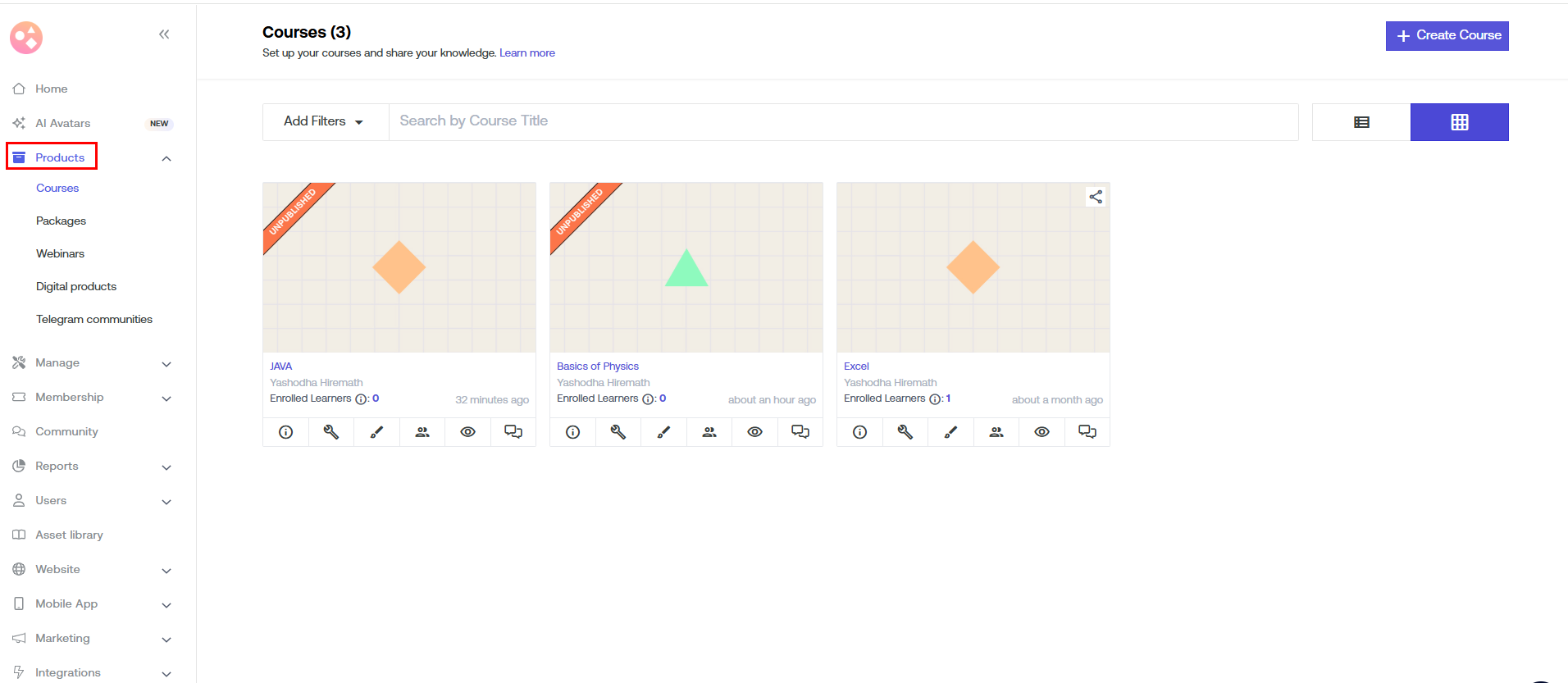Open learners icon for JAVA course
Viewport: 1568px width, 683px height.
(422, 432)
